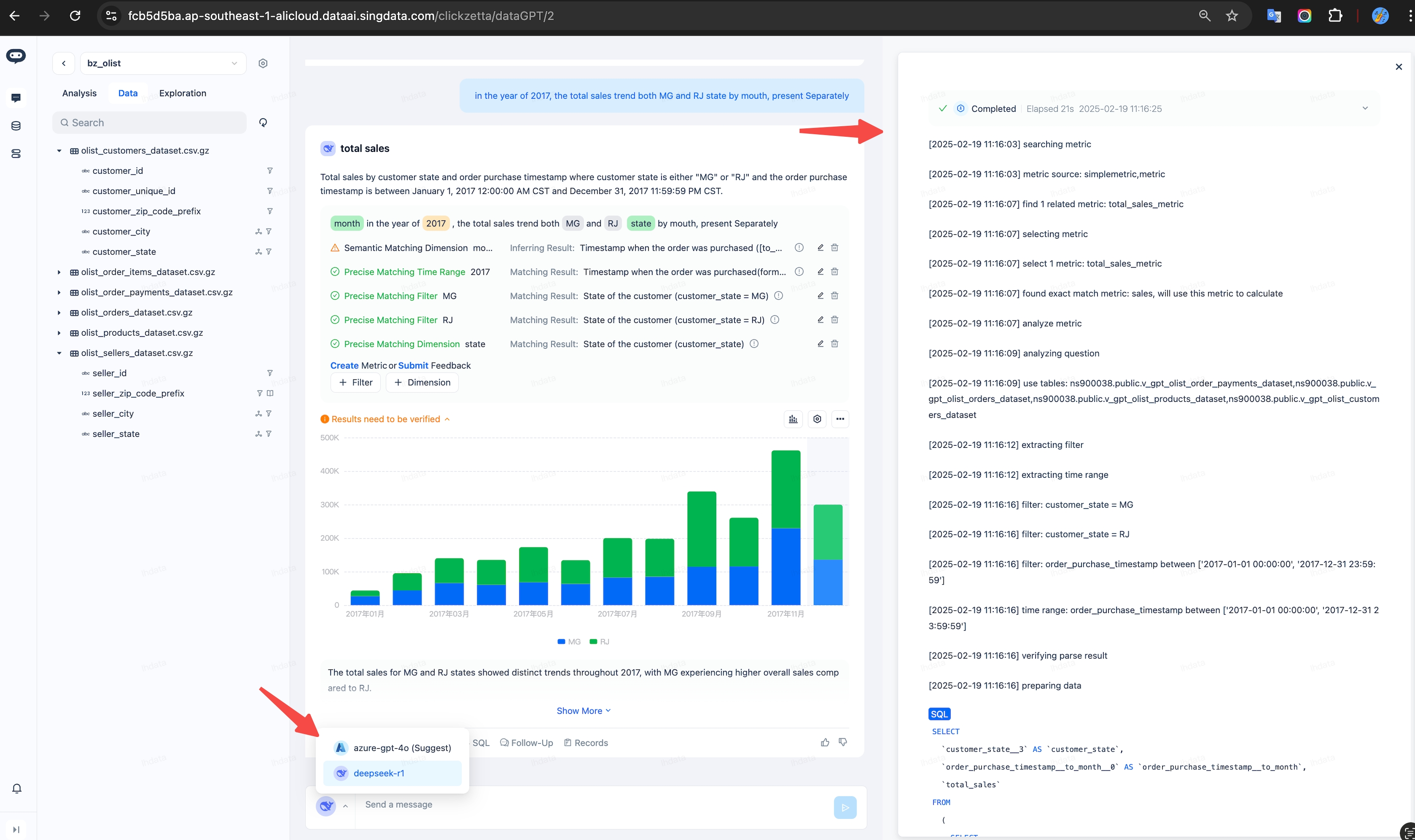Click the November 2017 MG blue bar
1415x840 pixels.
pyautogui.click(x=786, y=566)
